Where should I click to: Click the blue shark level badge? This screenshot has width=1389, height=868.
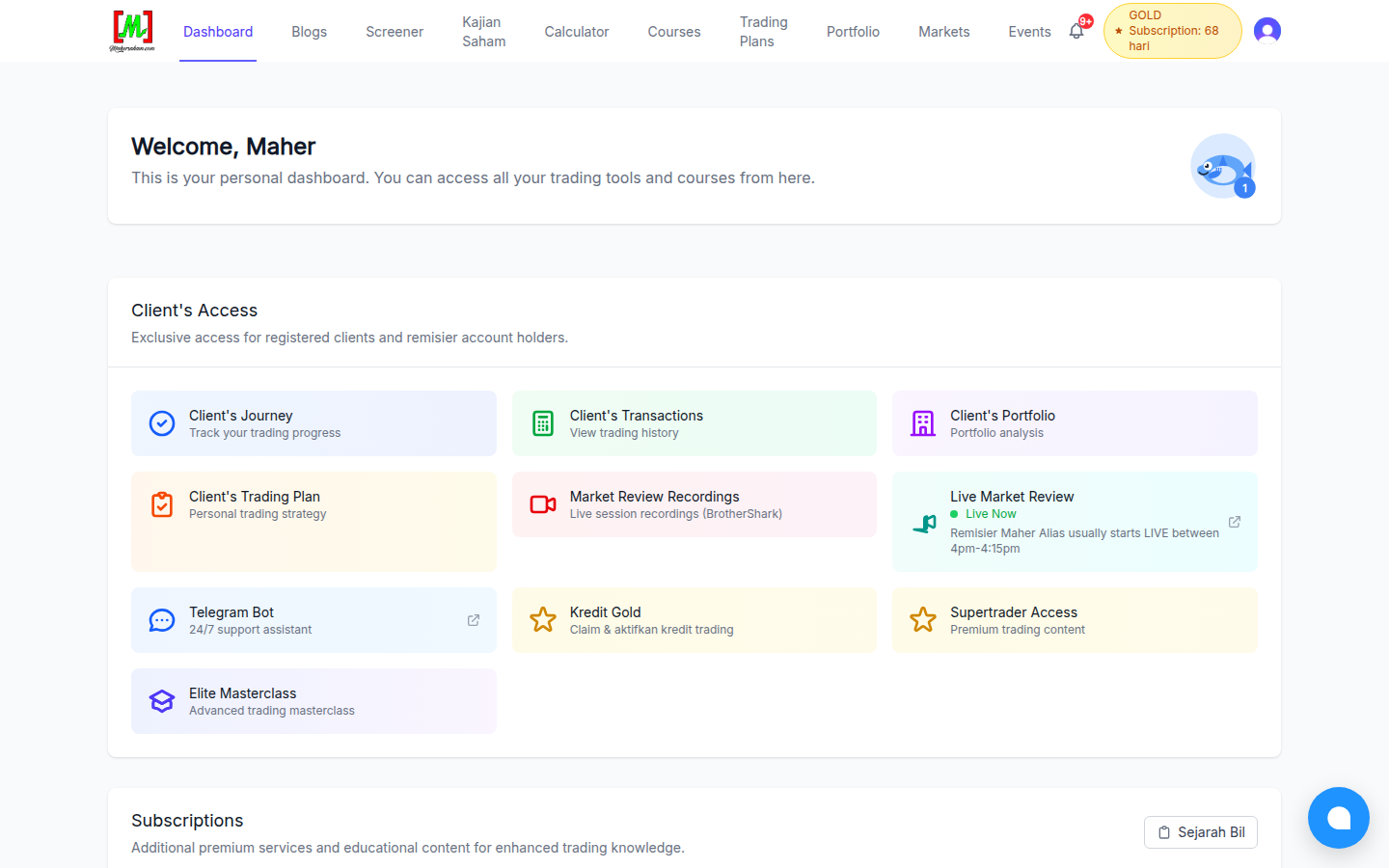tap(1223, 166)
